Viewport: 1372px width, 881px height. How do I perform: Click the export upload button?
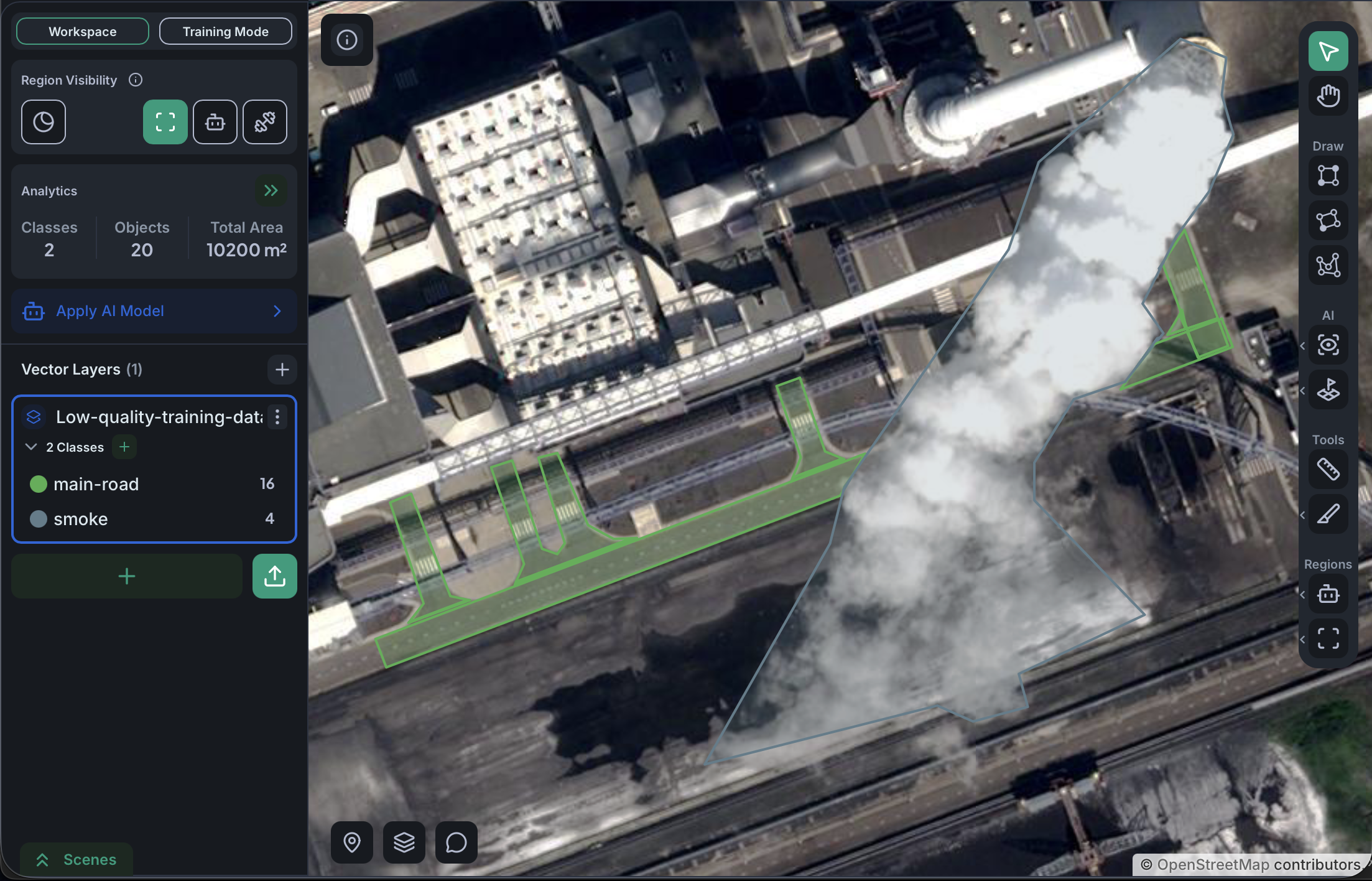[x=275, y=576]
